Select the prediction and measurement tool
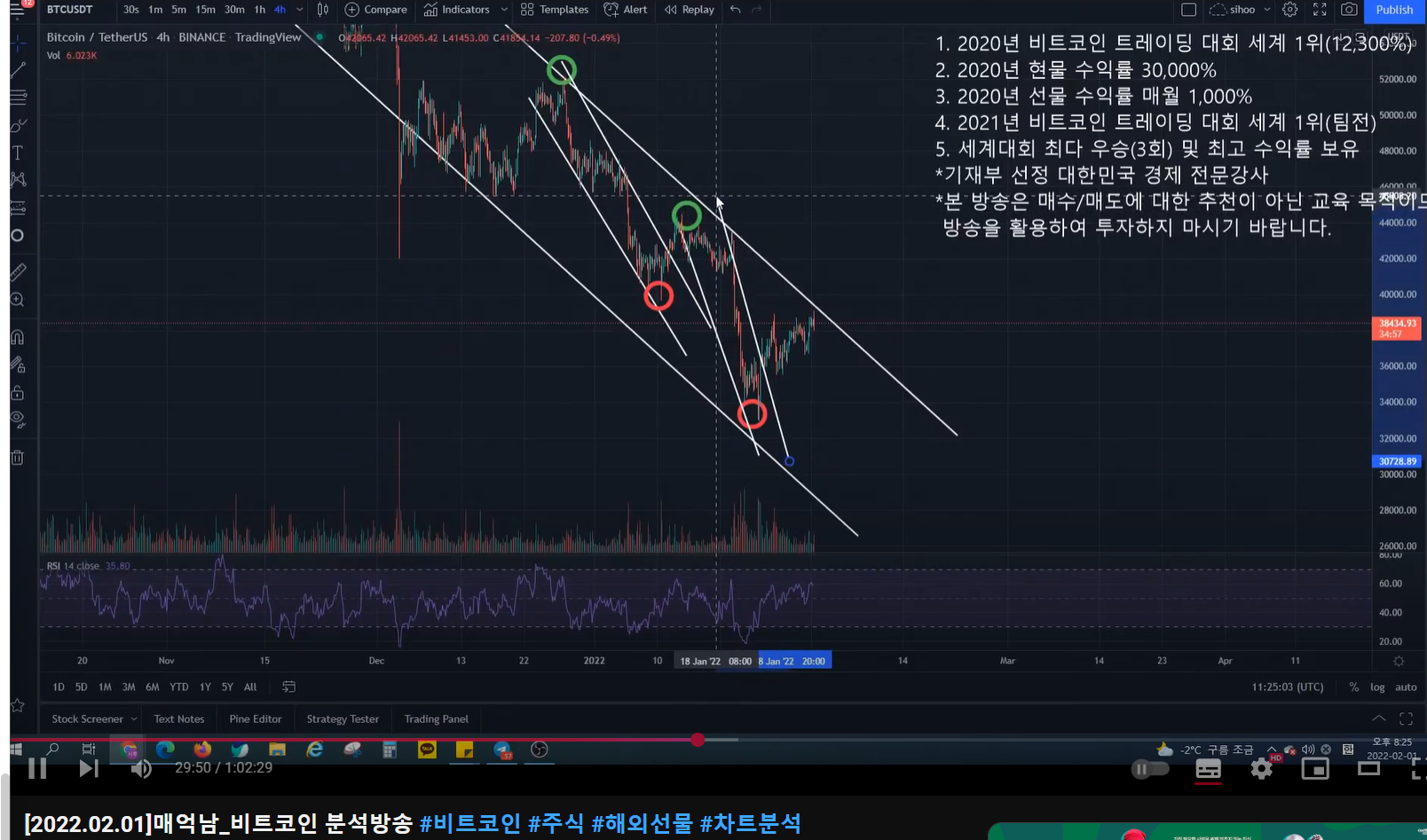The width and height of the screenshot is (1427, 840). click(17, 208)
